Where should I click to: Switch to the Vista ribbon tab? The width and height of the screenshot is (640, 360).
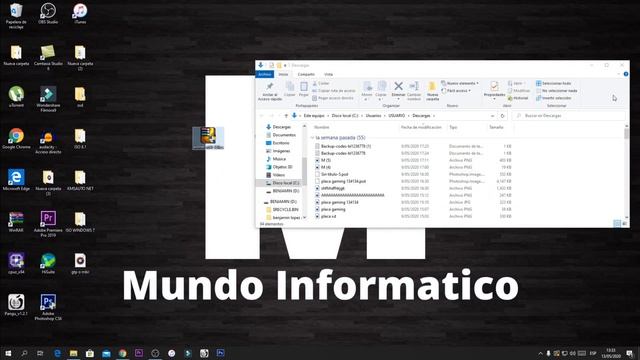[x=329, y=74]
